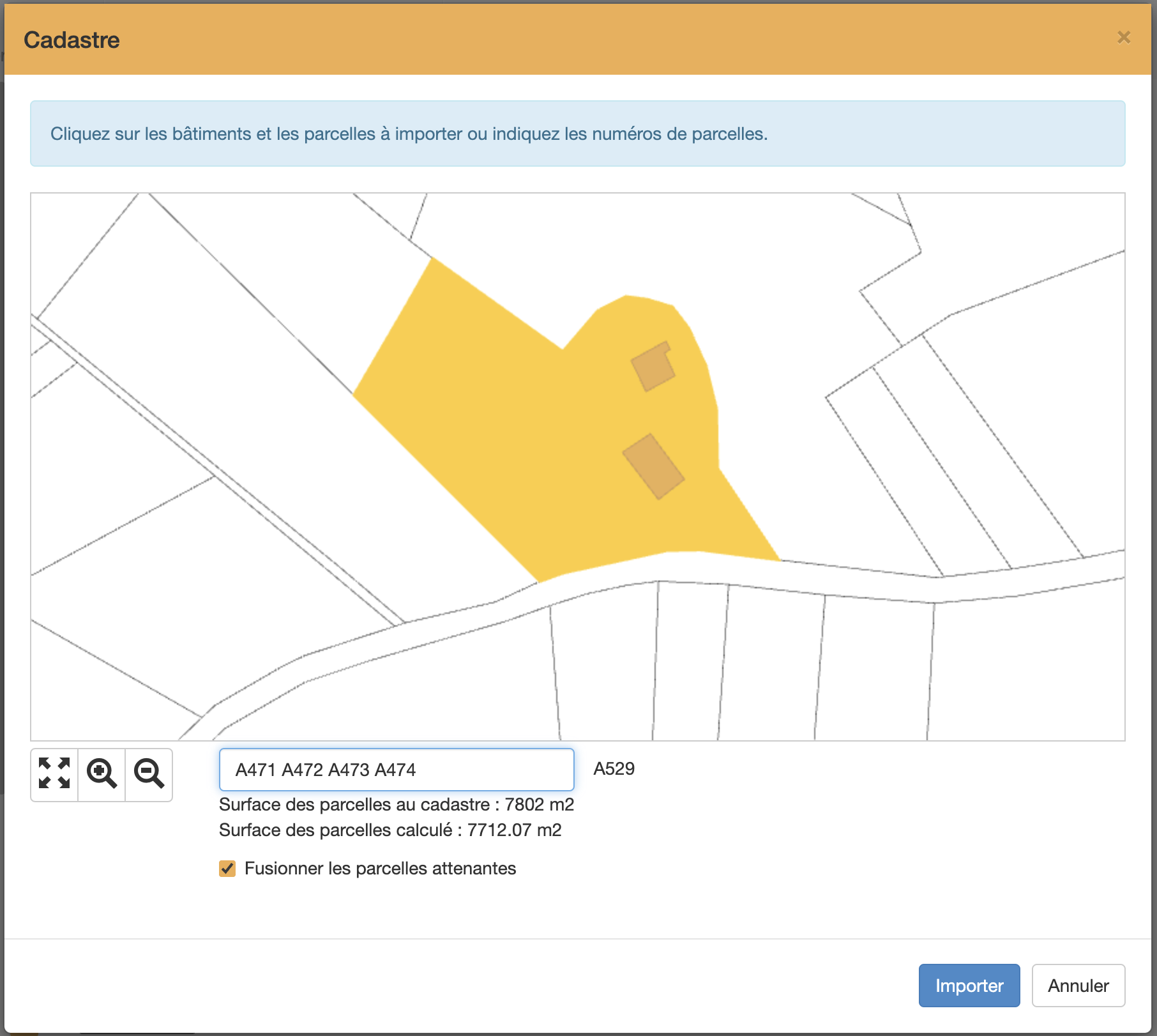Click the 'Surface des parcelles au cadastre' line
The height and width of the screenshot is (1036, 1157).
(396, 805)
